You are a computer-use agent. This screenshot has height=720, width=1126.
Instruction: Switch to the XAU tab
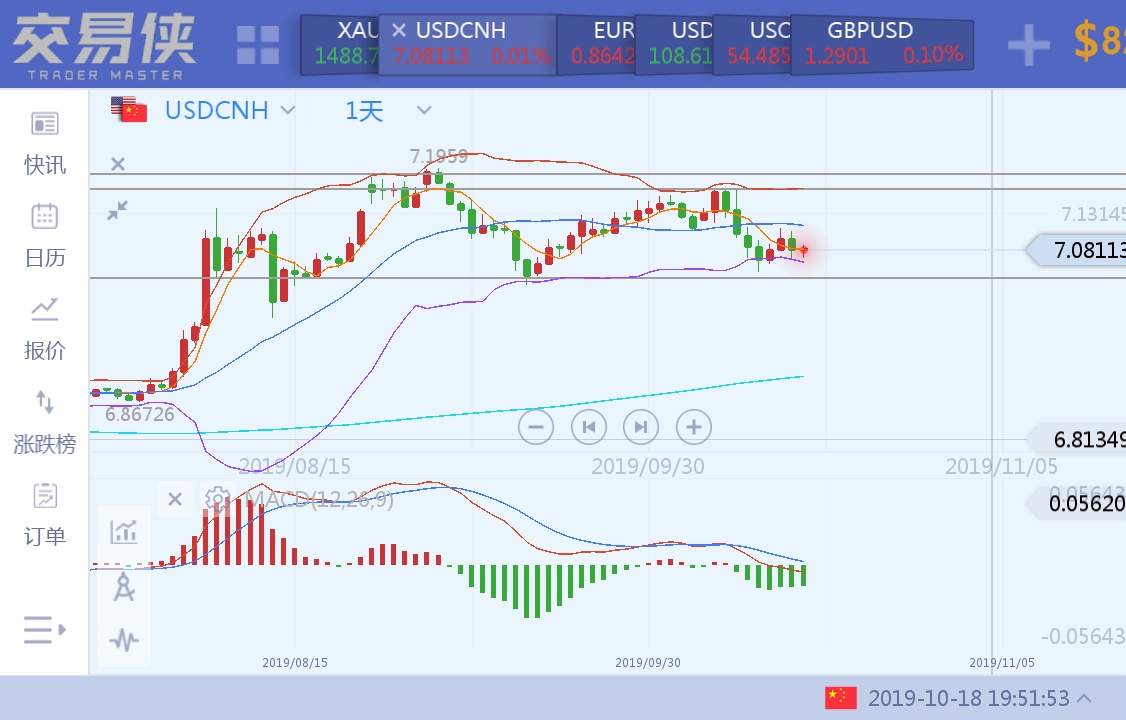coord(345,43)
